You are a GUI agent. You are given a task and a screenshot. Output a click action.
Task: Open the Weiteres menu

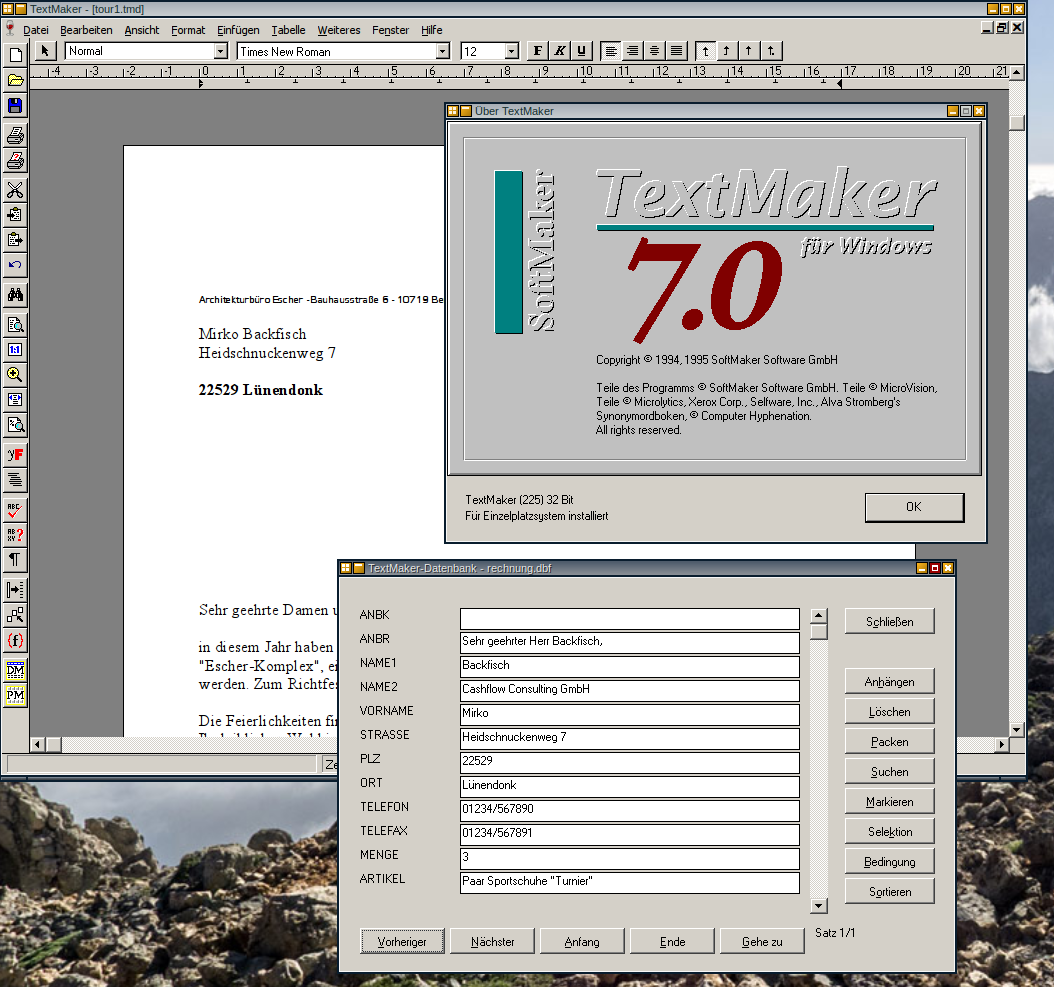[x=339, y=30]
